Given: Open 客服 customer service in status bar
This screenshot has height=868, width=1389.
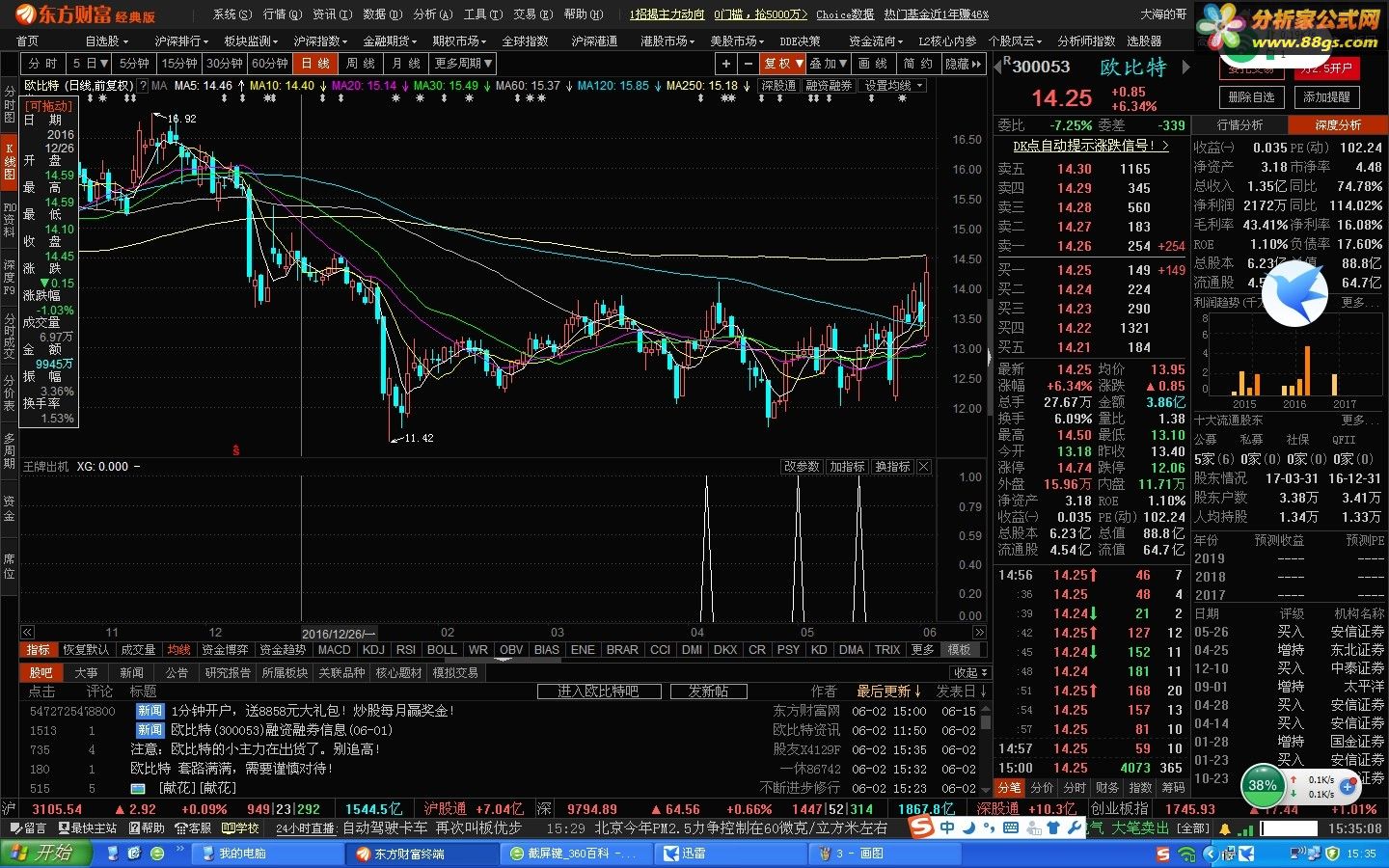Looking at the screenshot, I should tap(193, 828).
